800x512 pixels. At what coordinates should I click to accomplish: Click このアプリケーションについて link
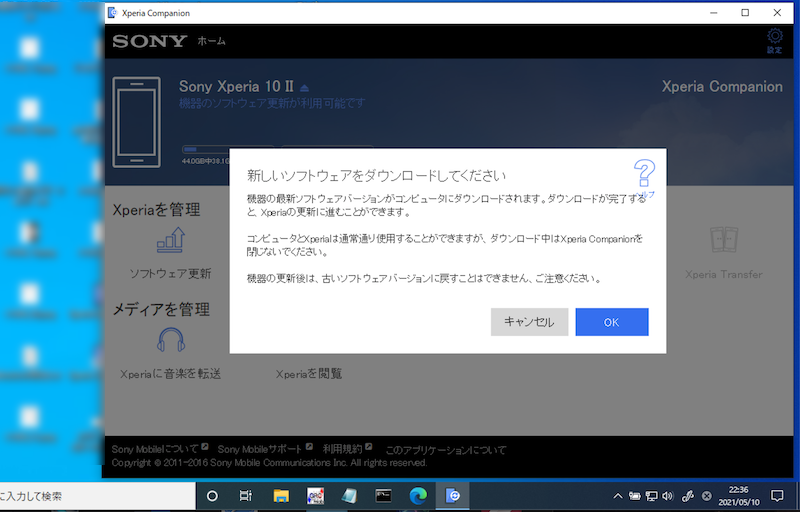[446, 450]
